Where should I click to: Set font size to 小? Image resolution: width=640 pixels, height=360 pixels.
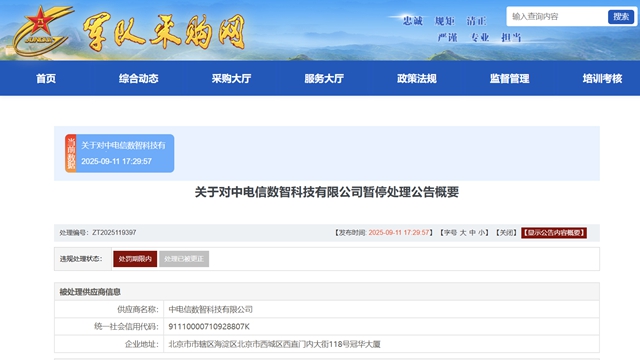[482, 233]
